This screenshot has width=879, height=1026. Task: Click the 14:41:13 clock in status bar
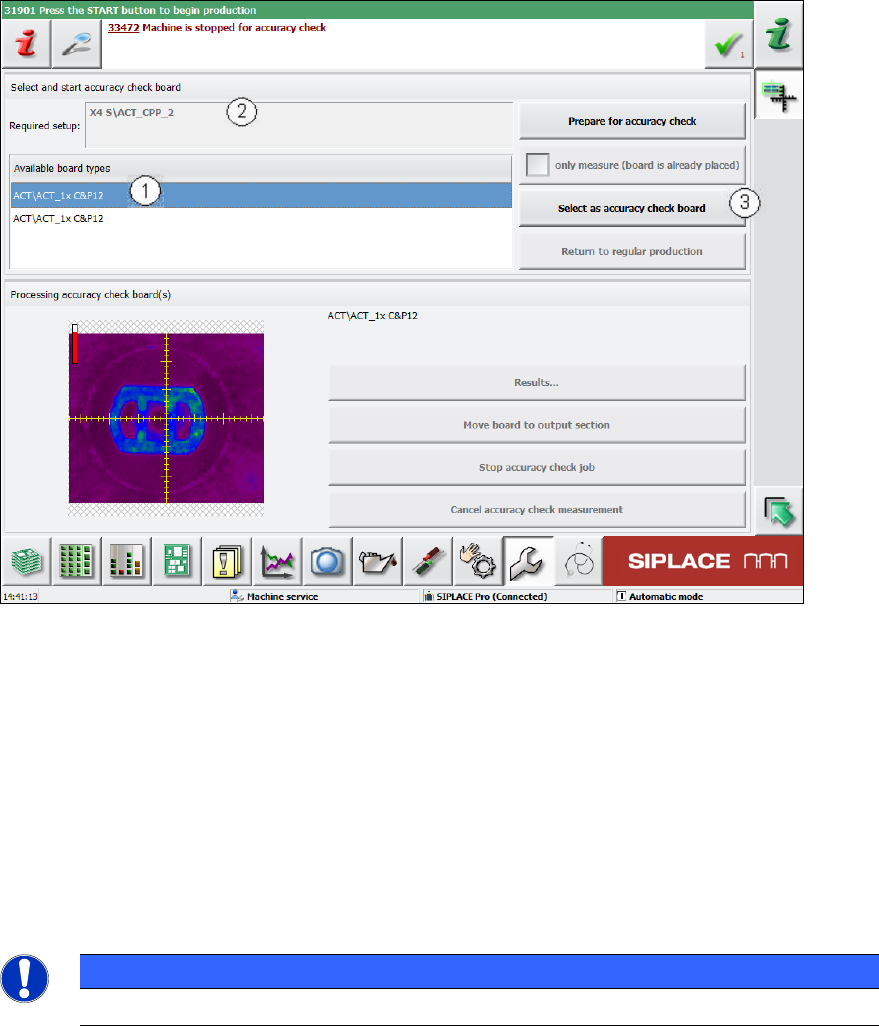pyautogui.click(x=20, y=597)
